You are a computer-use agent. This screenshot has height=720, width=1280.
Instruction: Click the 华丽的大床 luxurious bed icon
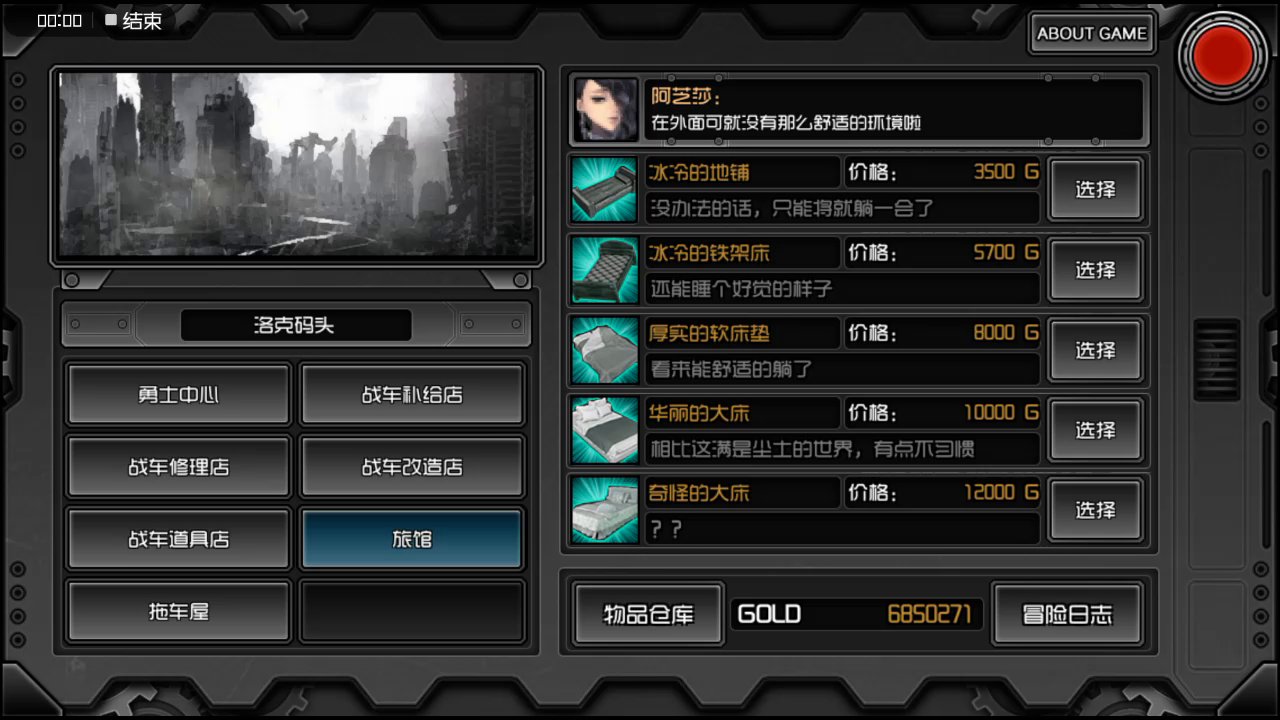point(605,430)
